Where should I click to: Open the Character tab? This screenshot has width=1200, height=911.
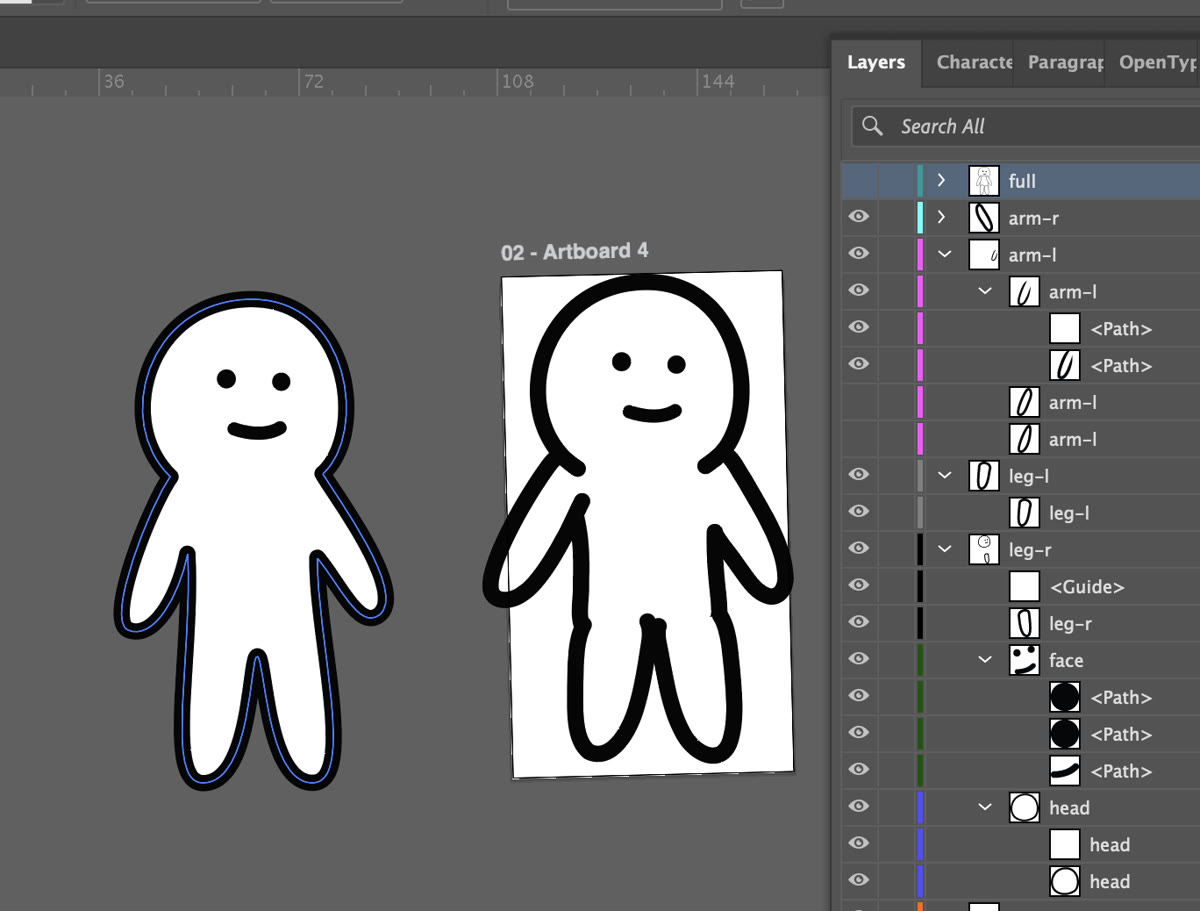(974, 62)
